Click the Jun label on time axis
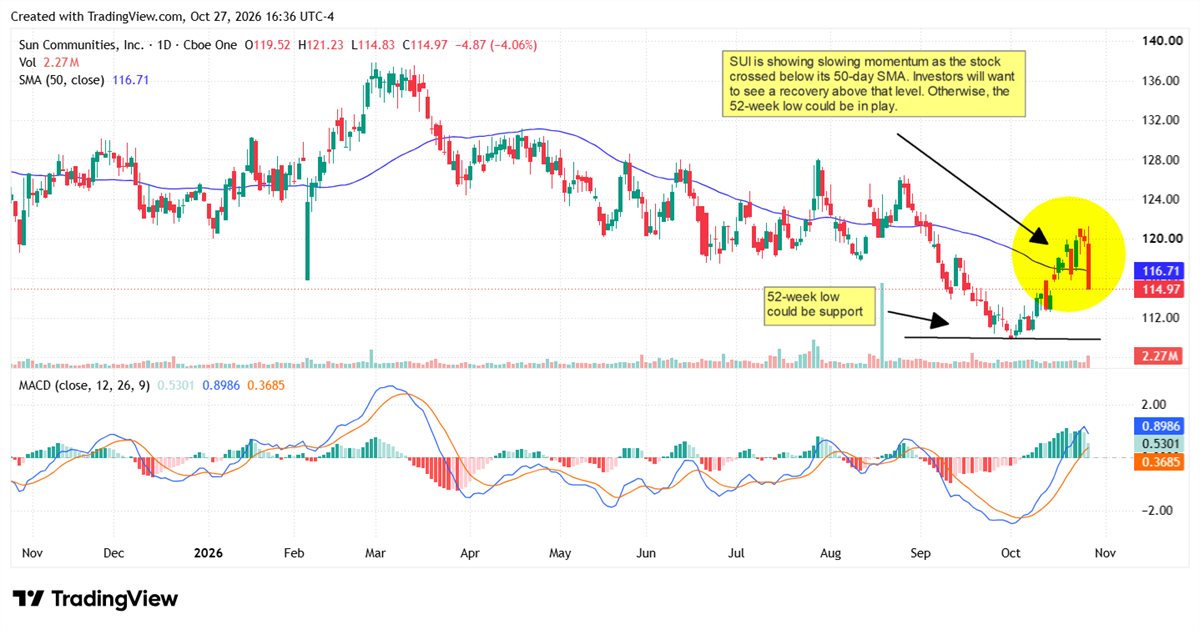The width and height of the screenshot is (1200, 630). pos(646,552)
